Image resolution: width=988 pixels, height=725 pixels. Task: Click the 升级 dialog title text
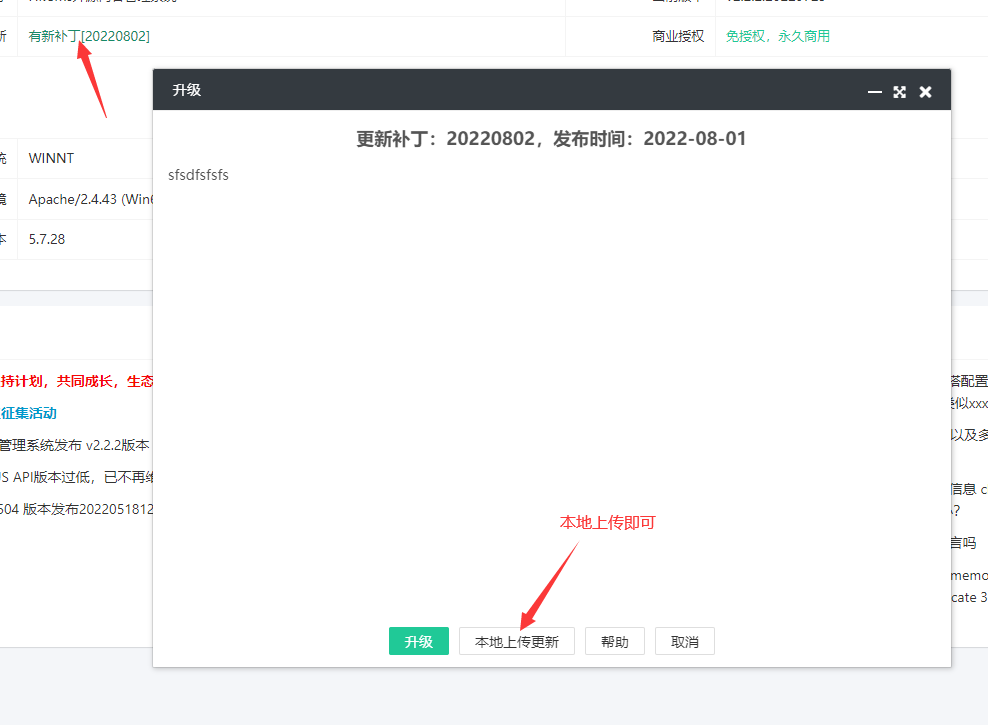click(187, 90)
